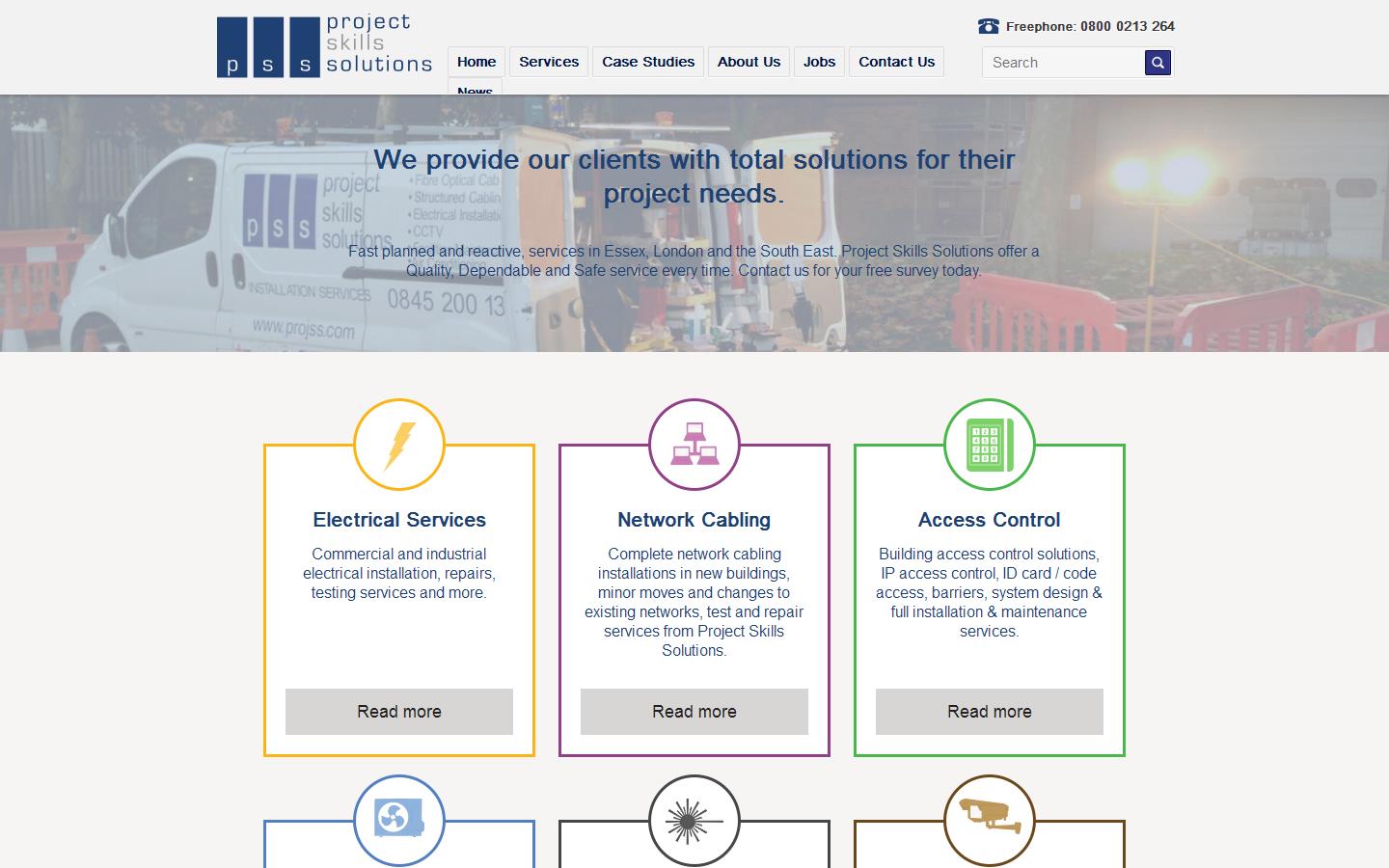Navigate to Case Studies
The width and height of the screenshot is (1389, 868).
(647, 61)
